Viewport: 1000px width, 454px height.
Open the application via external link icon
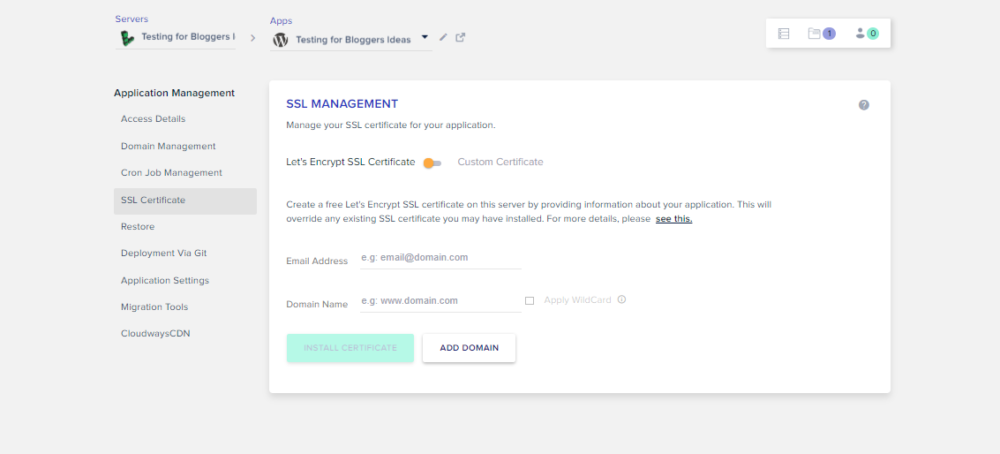[460, 38]
